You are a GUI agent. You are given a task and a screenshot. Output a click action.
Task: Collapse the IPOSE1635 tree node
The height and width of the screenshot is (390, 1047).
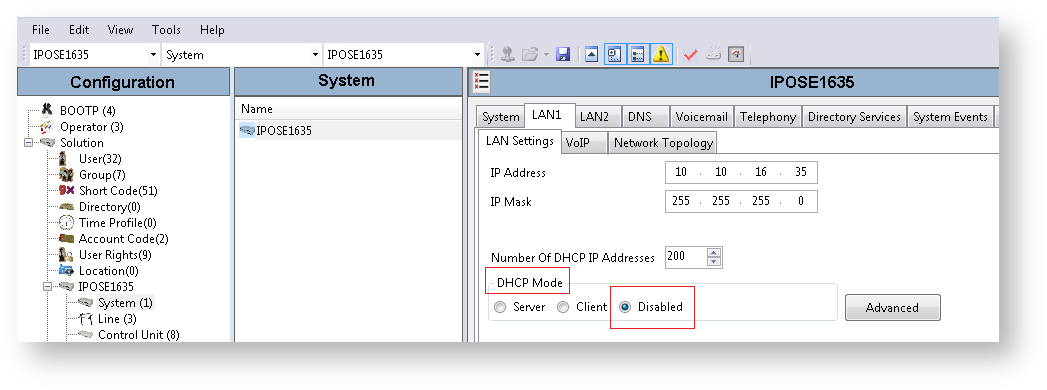47,286
